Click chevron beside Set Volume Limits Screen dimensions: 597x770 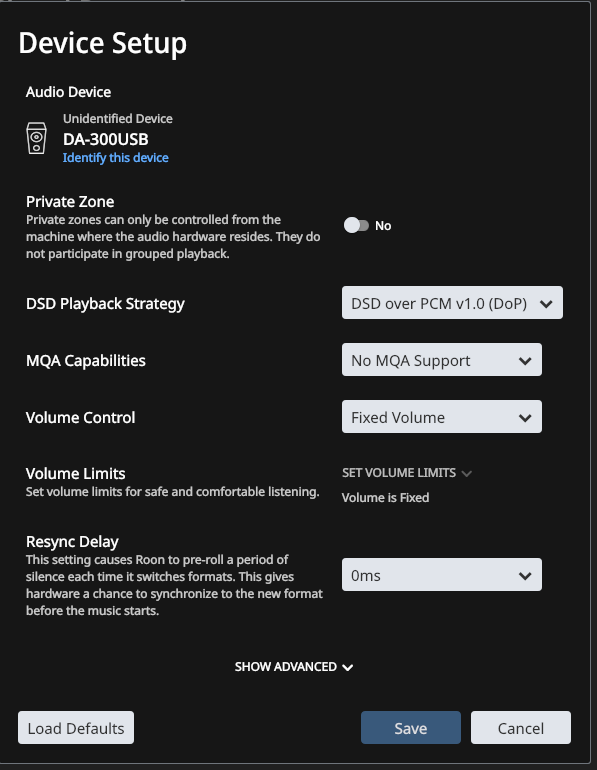[x=467, y=473]
